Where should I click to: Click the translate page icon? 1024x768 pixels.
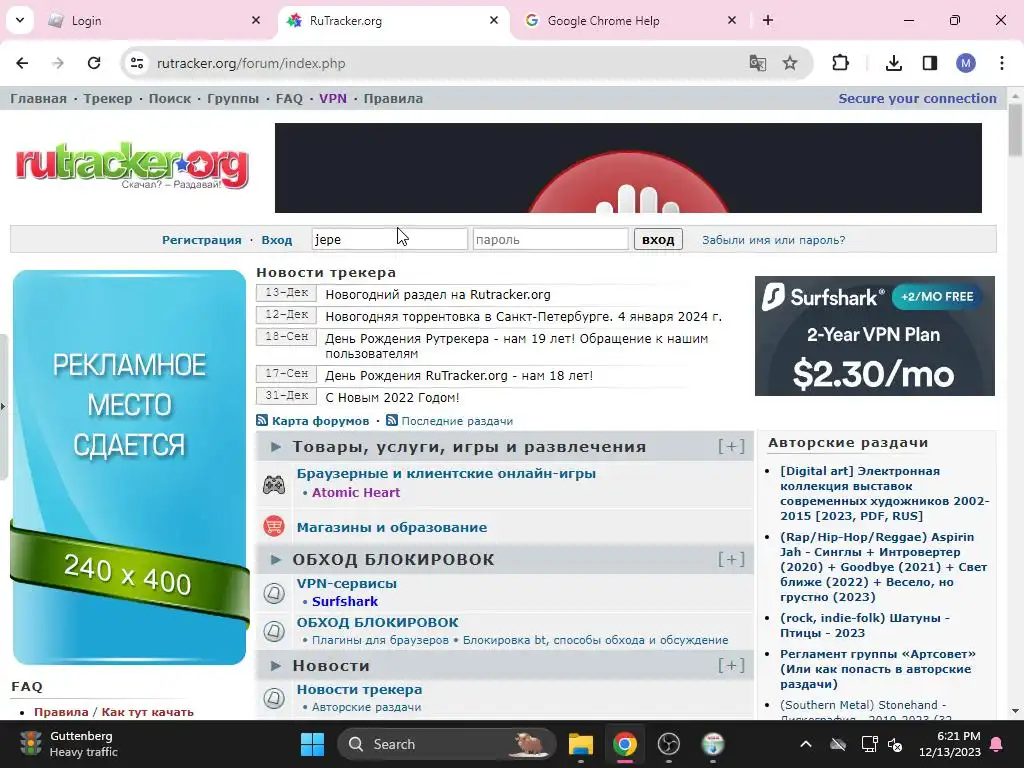(x=758, y=63)
